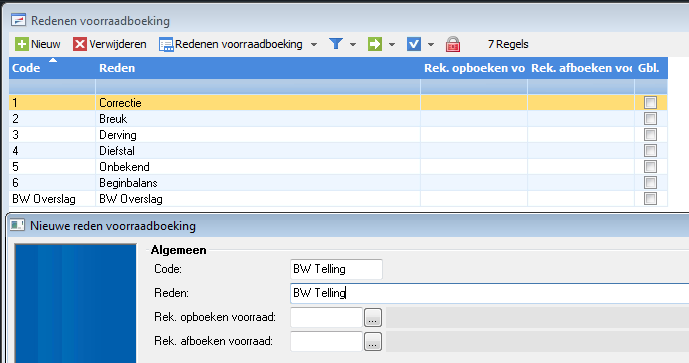Image resolution: width=689 pixels, height=363 pixels.
Task: Click the blue checkmark selection icon
Action: 414,44
